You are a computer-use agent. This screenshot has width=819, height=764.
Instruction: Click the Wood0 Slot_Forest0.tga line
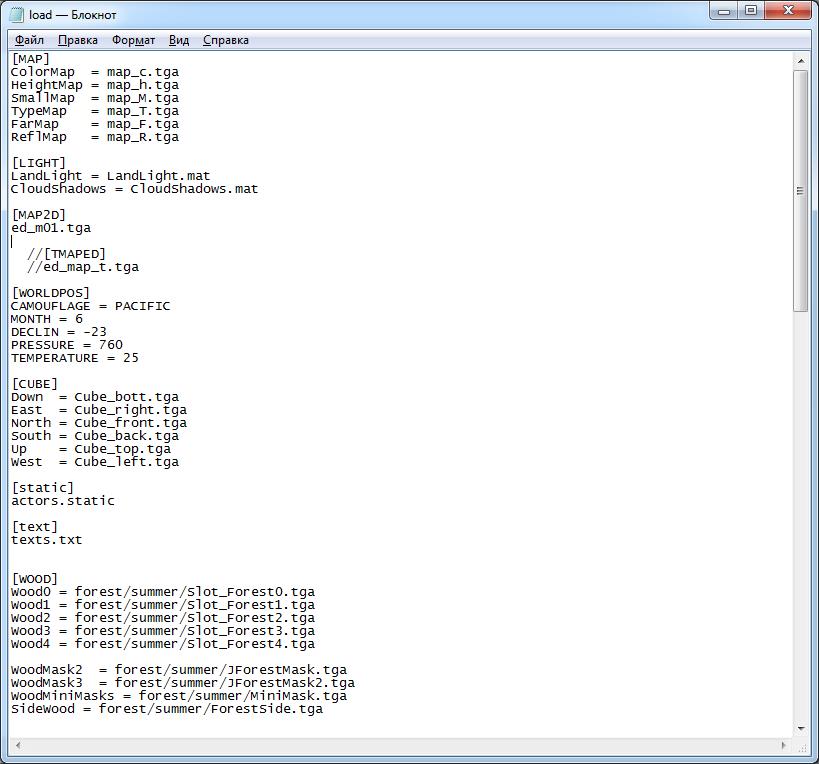(163, 592)
